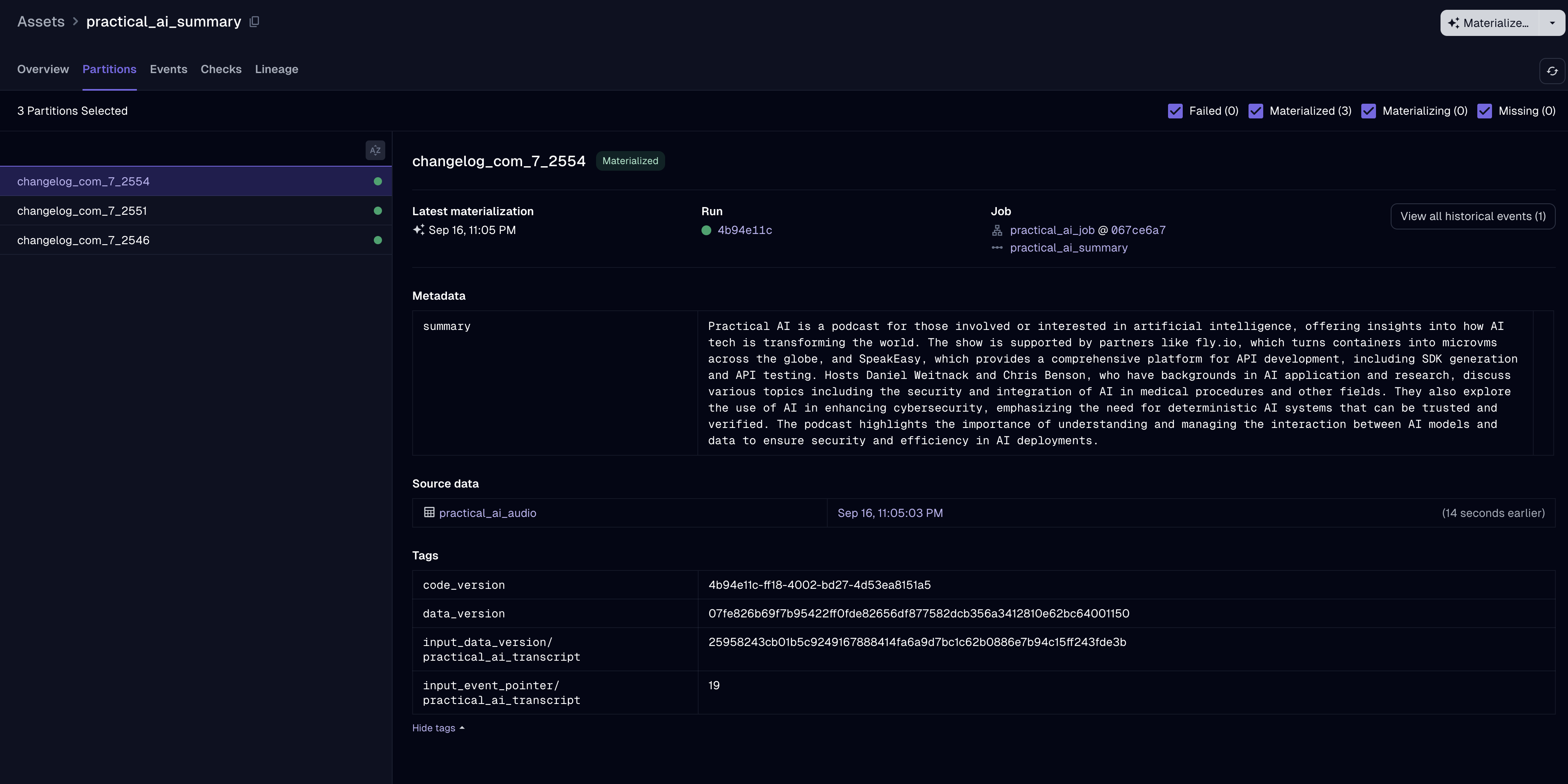Select partition changelog_com_7_2554
The width and height of the screenshot is (1568, 784).
[x=195, y=181]
